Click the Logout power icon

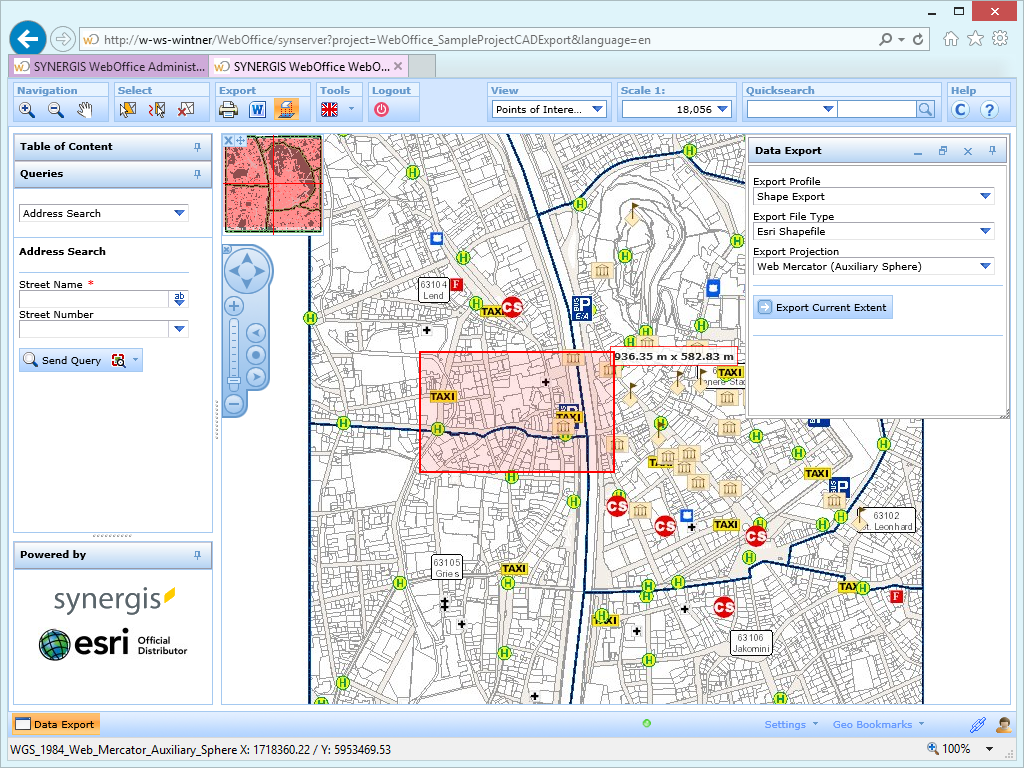[x=380, y=110]
